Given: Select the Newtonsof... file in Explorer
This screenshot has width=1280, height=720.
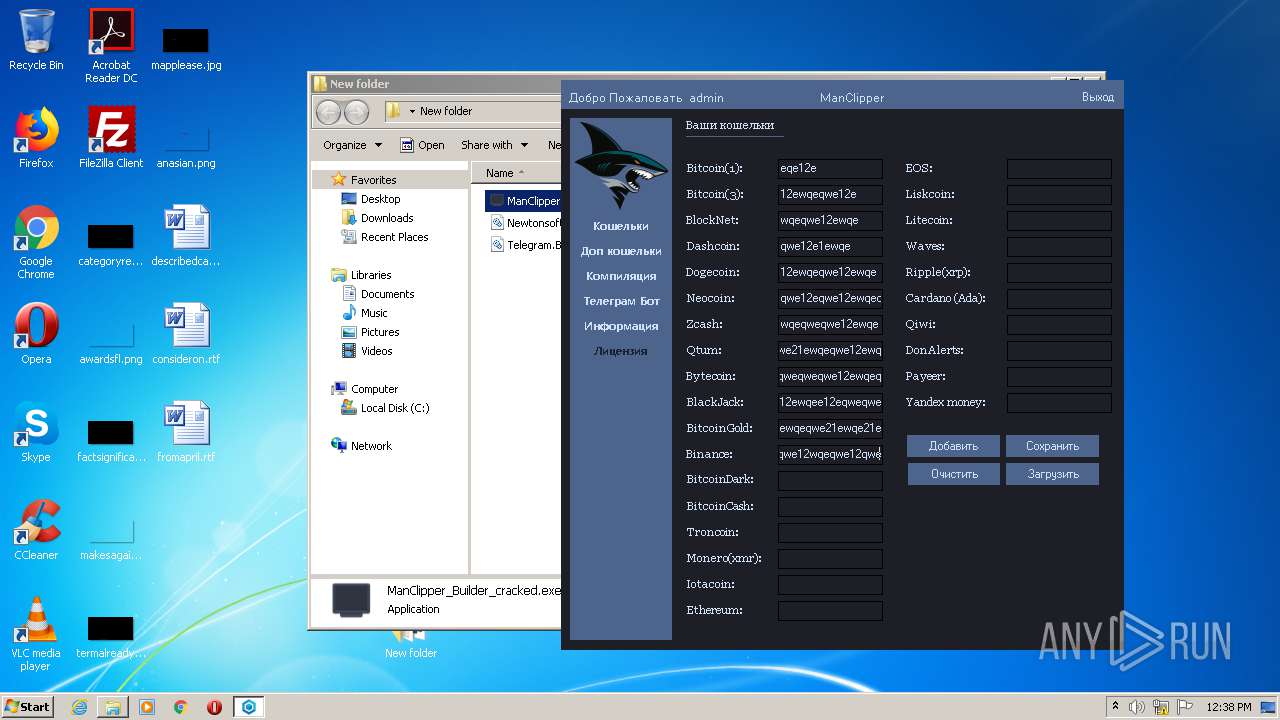Looking at the screenshot, I should (526, 223).
